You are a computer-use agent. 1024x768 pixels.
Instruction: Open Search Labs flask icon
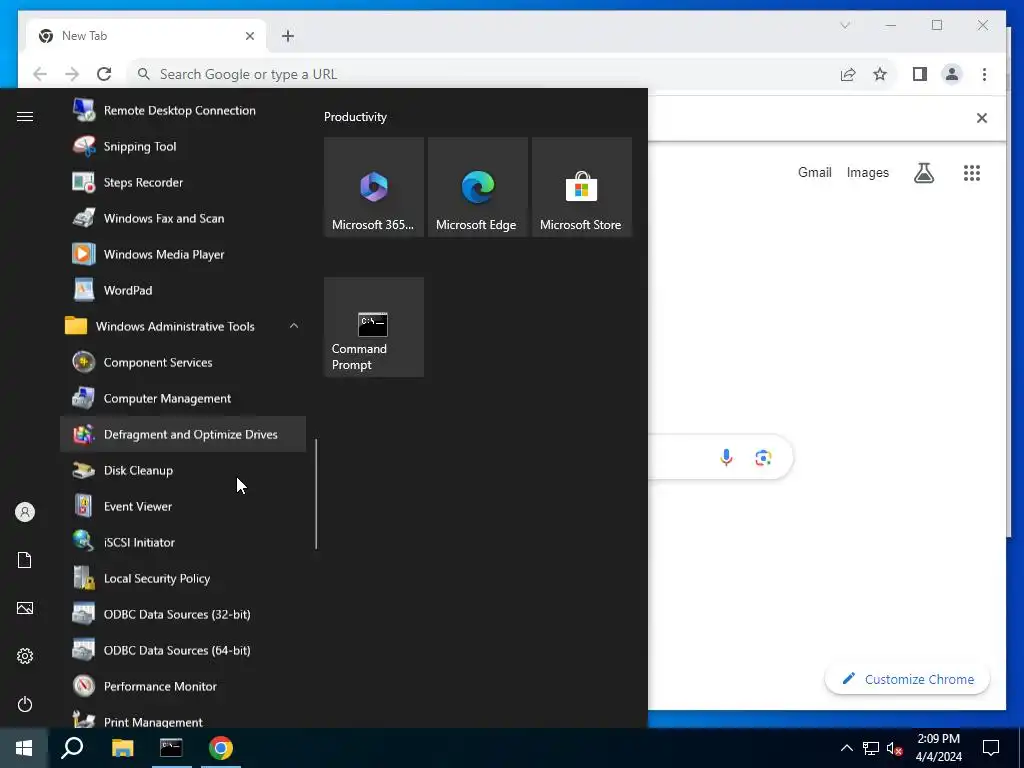pyautogui.click(x=923, y=172)
